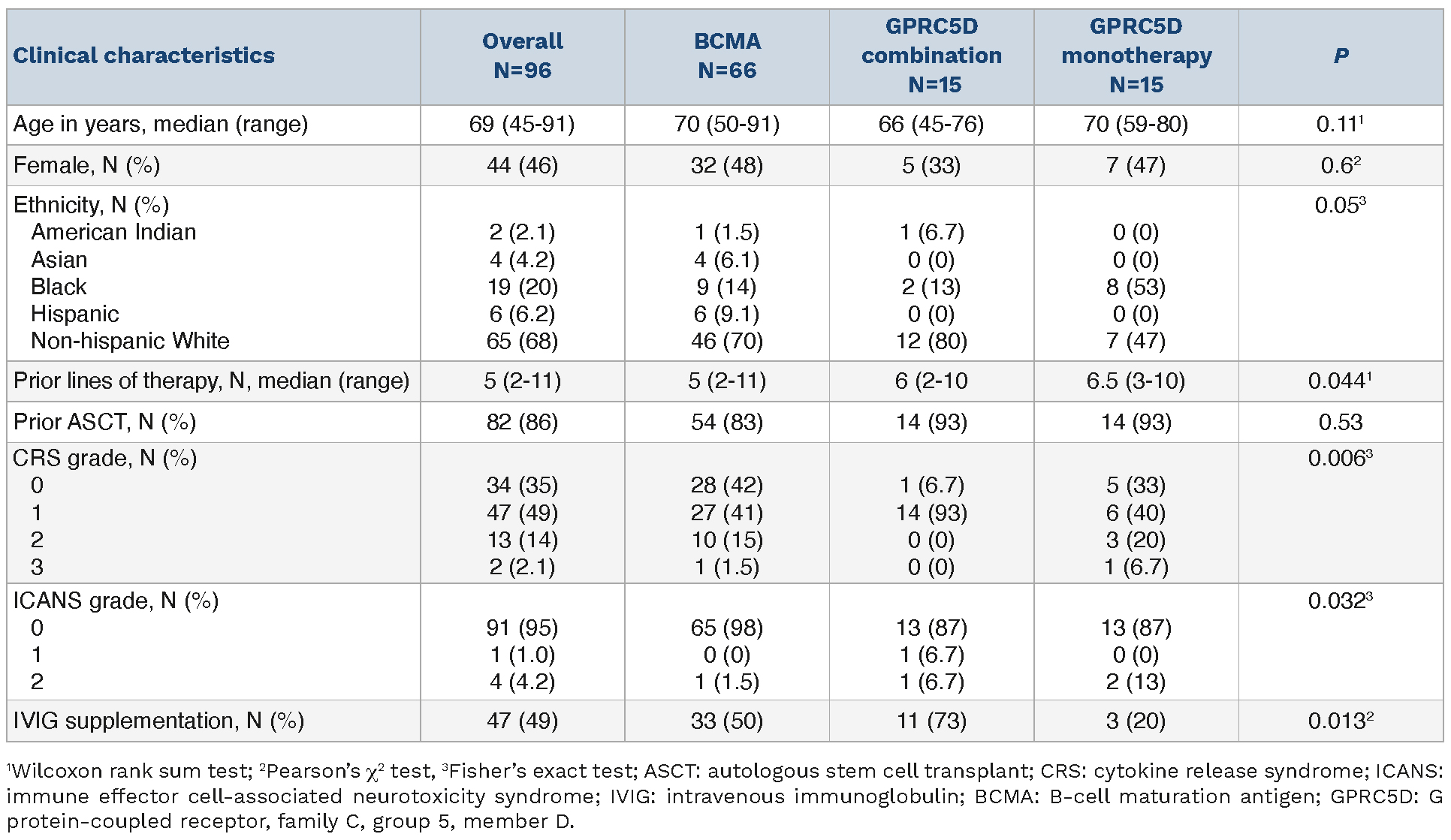Image resolution: width=1451 pixels, height=840 pixels.
Task: Click the Clinical characteristics column header
Action: click(x=144, y=56)
